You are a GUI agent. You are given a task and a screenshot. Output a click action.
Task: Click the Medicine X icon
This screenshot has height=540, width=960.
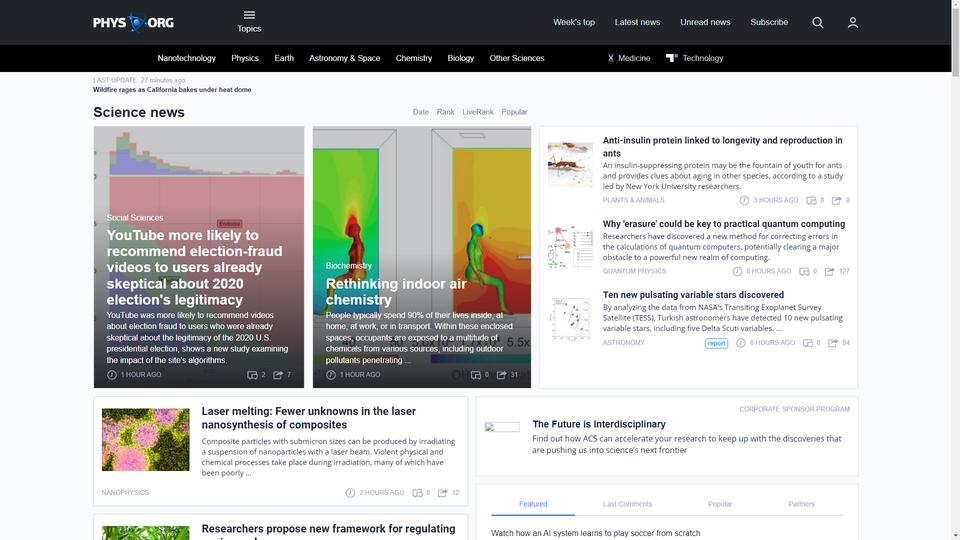coord(610,58)
